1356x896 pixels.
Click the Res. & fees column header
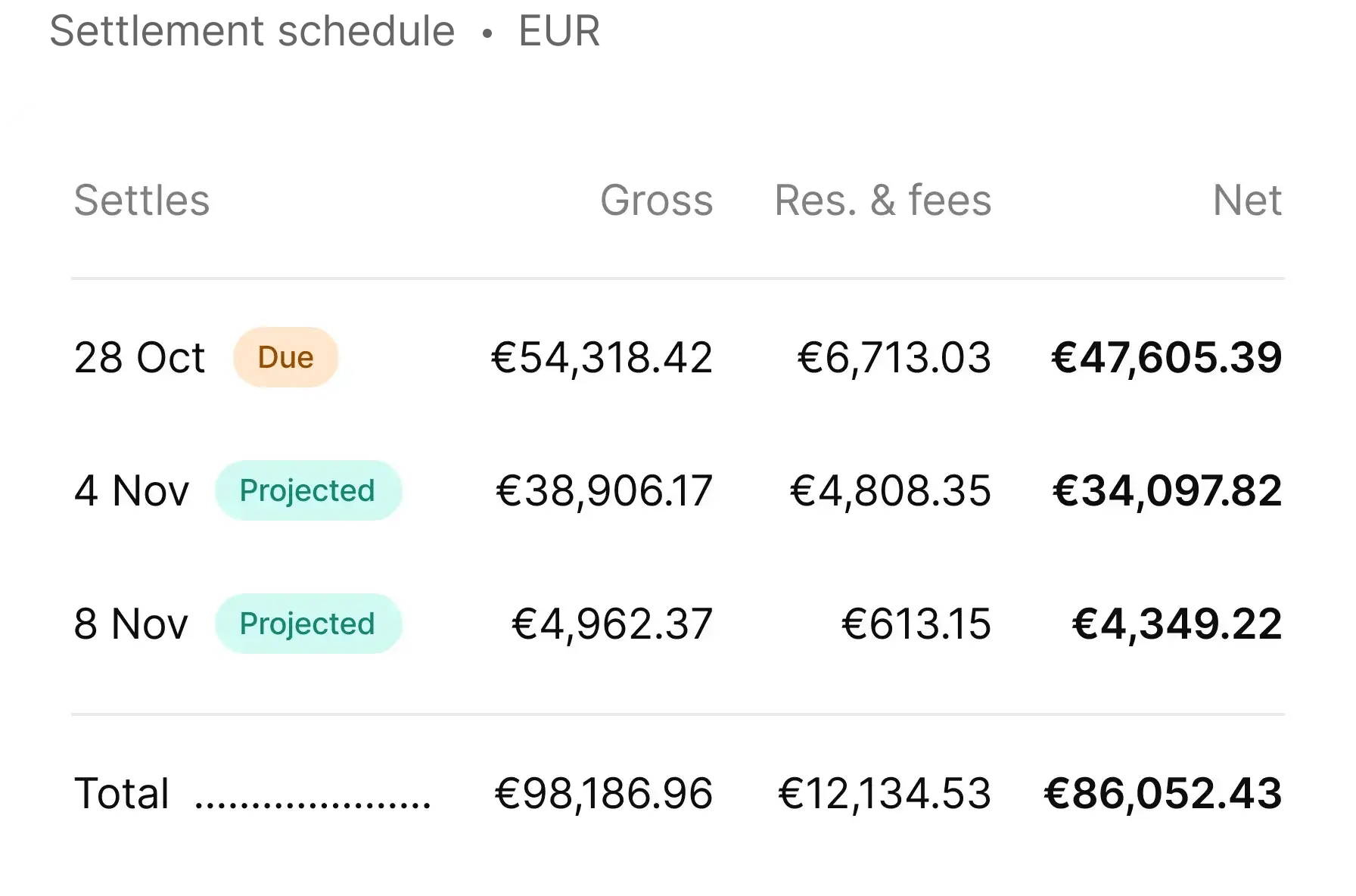coord(882,201)
